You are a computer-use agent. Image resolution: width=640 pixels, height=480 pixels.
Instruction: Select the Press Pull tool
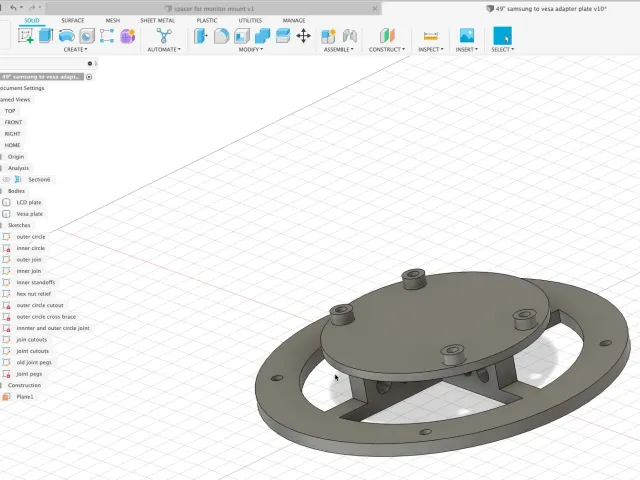[x=200, y=36]
